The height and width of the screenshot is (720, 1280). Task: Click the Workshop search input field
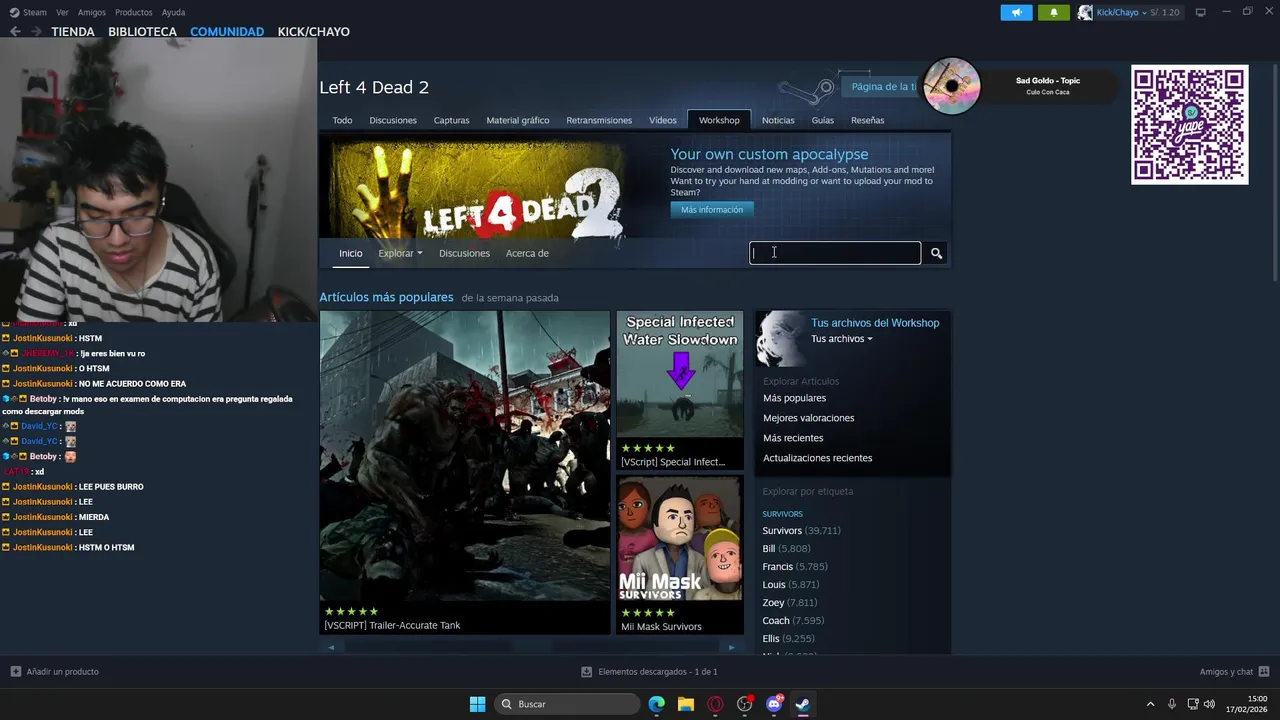(835, 253)
